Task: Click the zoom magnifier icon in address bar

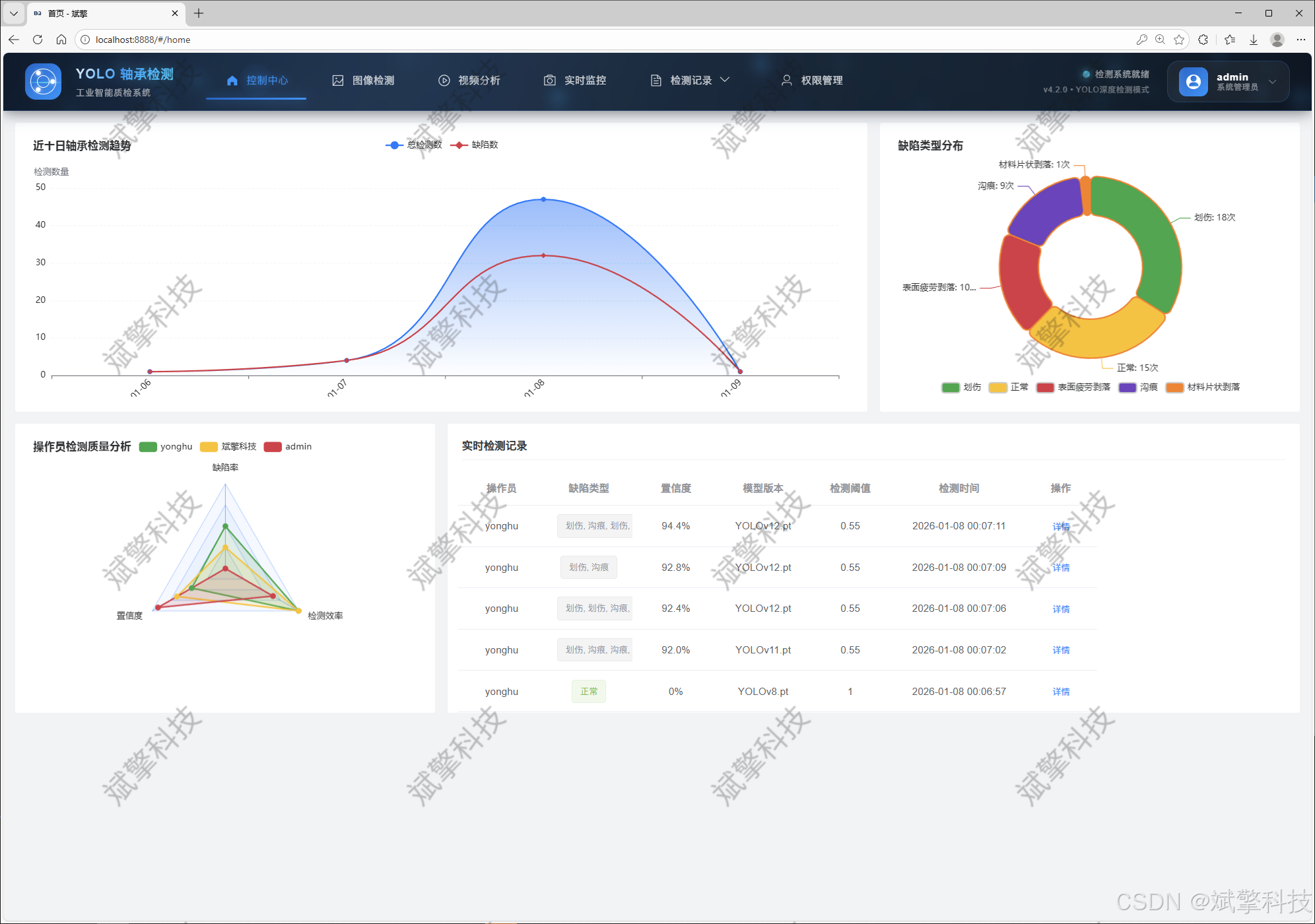Action: (x=1160, y=40)
